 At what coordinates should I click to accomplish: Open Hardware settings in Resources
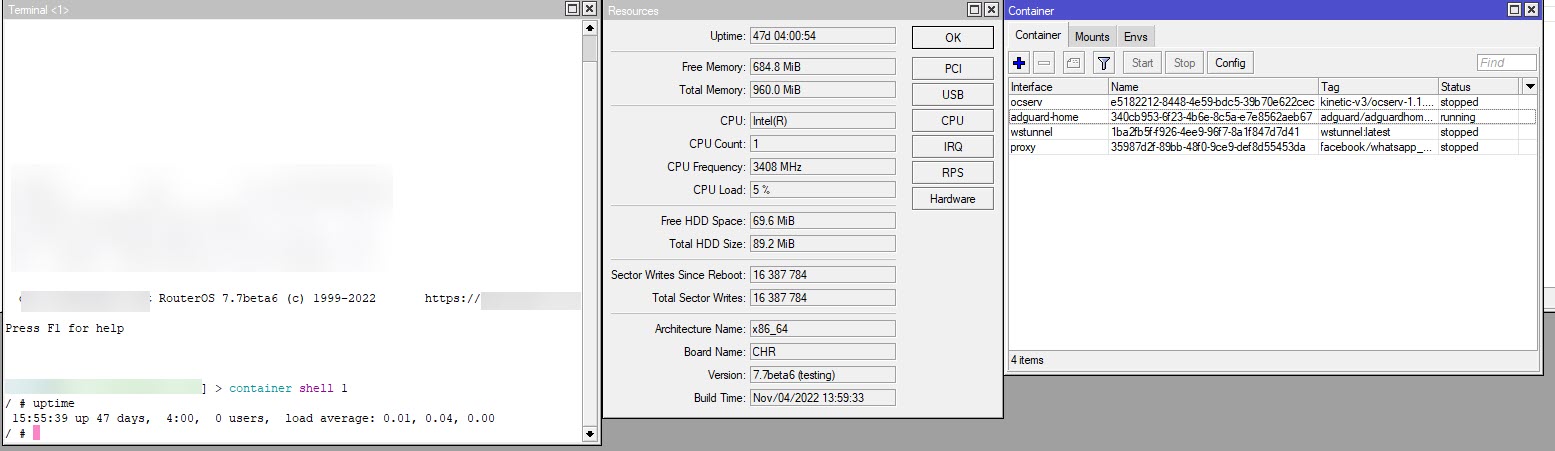[x=953, y=199]
